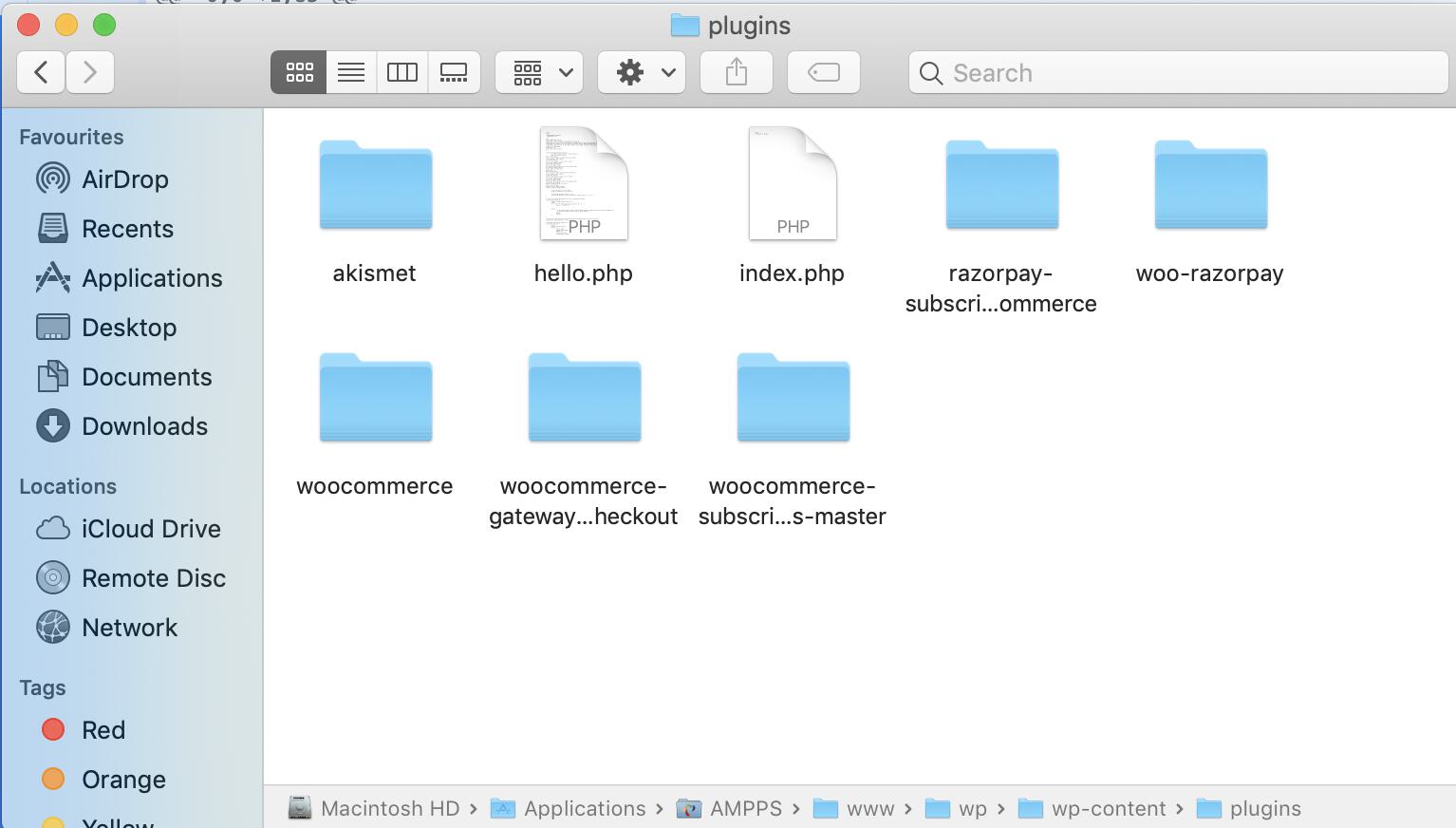The height and width of the screenshot is (828, 1456).
Task: Focus the Search field
Action: click(1178, 73)
